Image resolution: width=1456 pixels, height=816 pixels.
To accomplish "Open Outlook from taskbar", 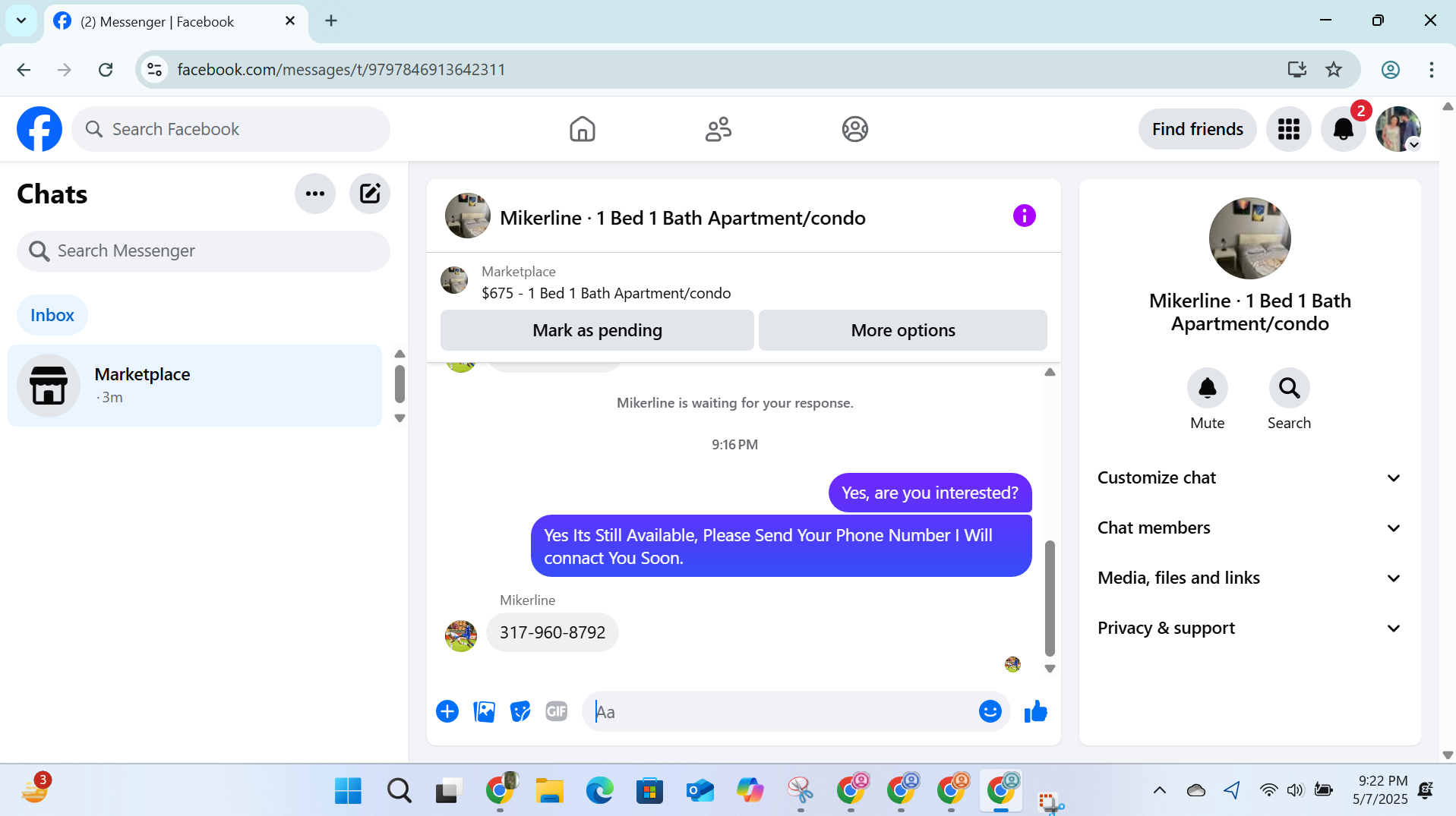I will (x=700, y=790).
